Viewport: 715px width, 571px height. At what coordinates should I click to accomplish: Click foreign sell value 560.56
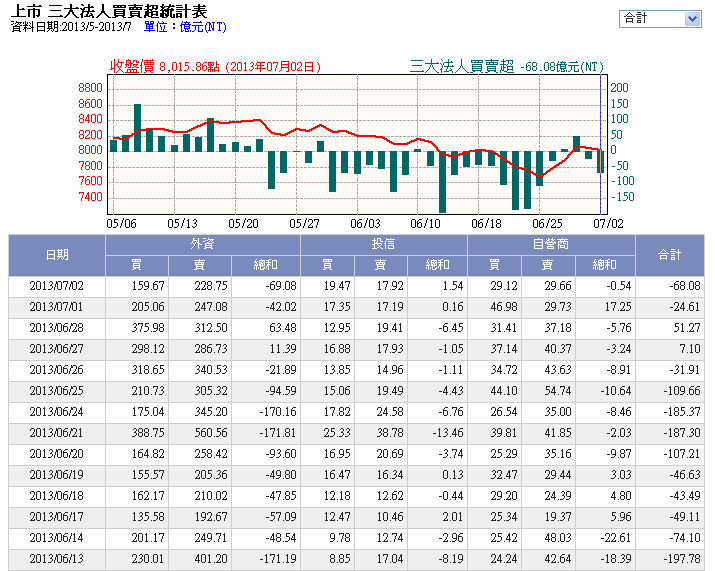tap(211, 433)
